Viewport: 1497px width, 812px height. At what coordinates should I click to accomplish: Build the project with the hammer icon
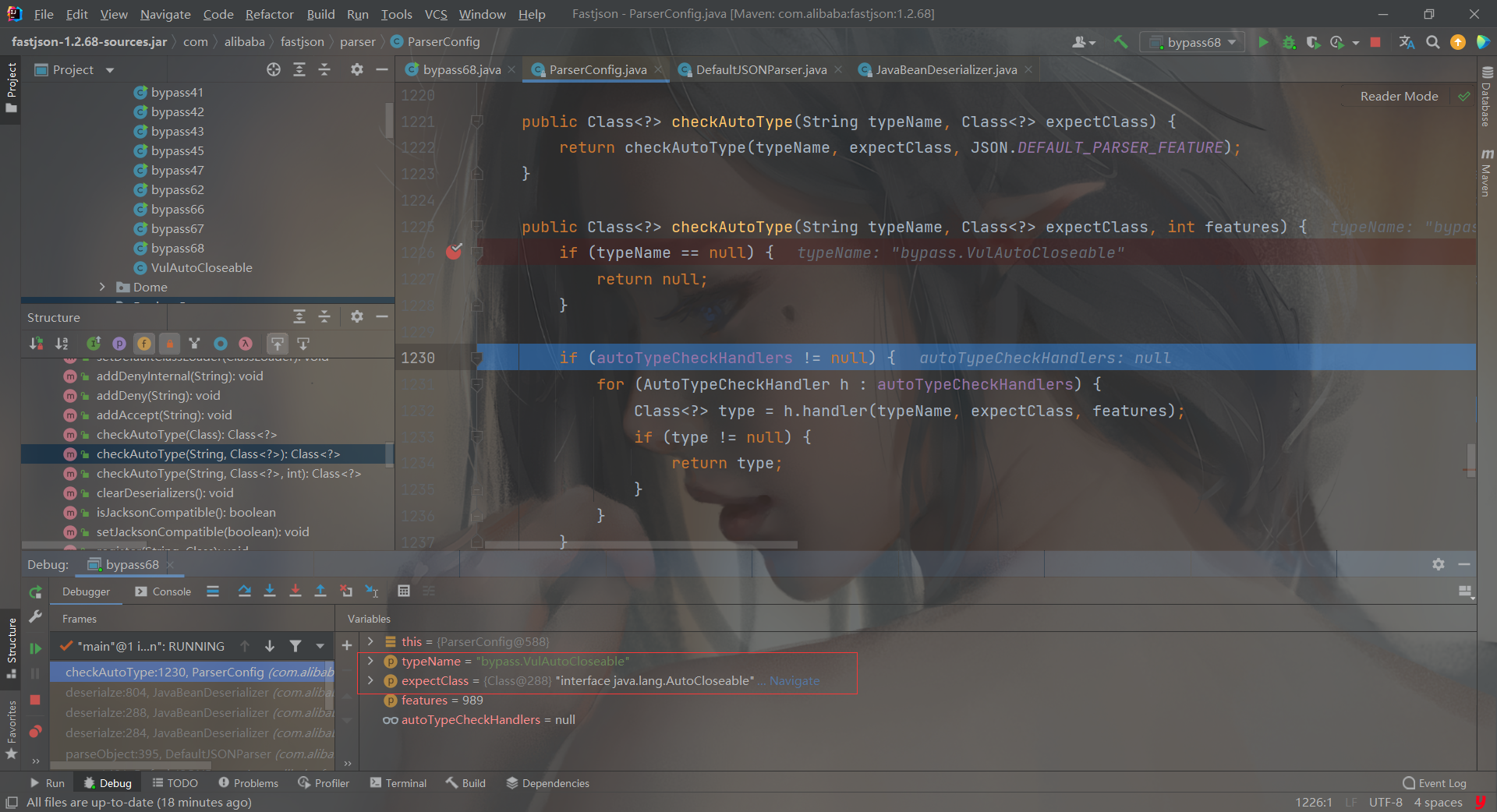pyautogui.click(x=1120, y=42)
